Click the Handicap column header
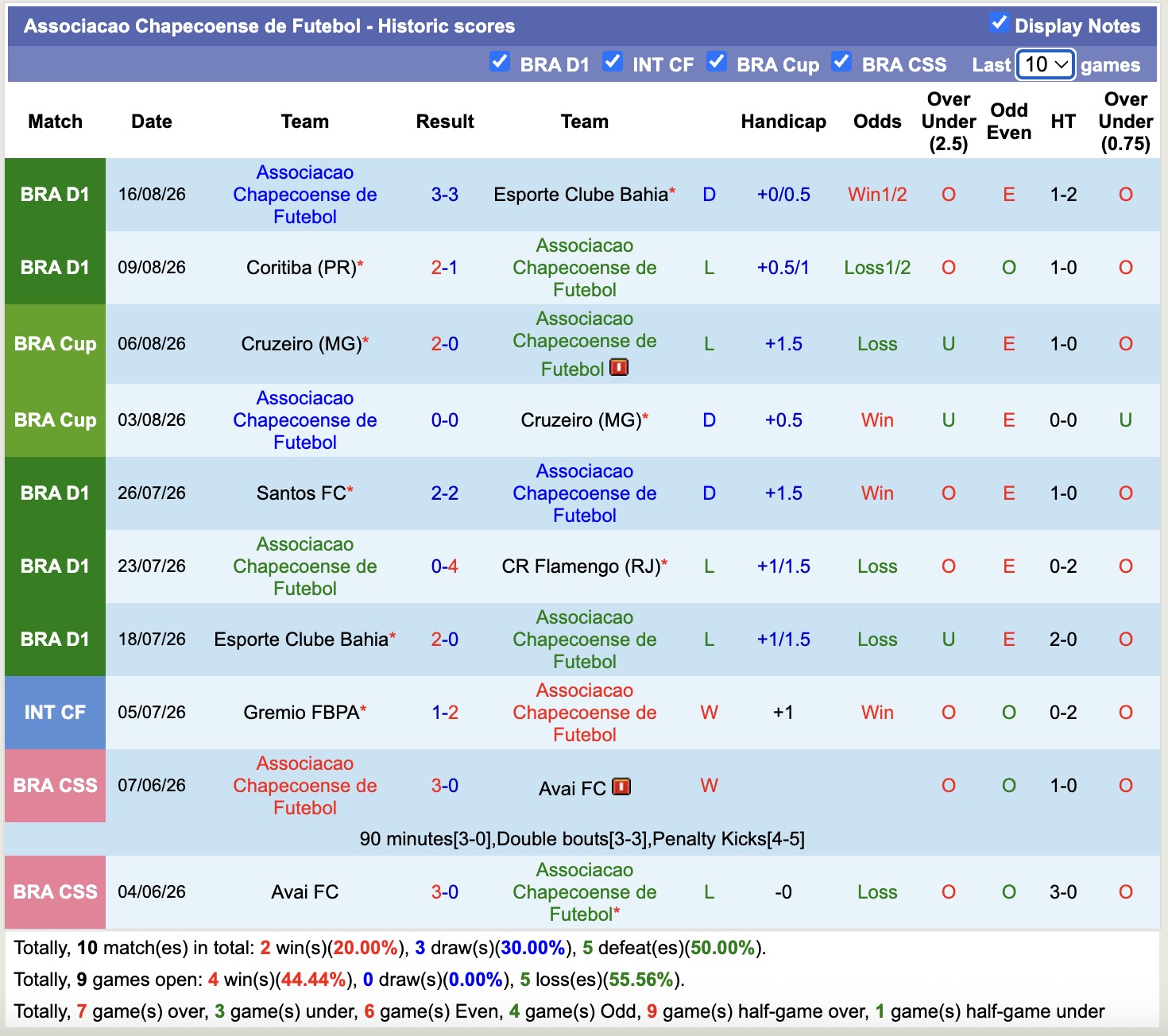This screenshot has height=1036, width=1168. pos(783,122)
